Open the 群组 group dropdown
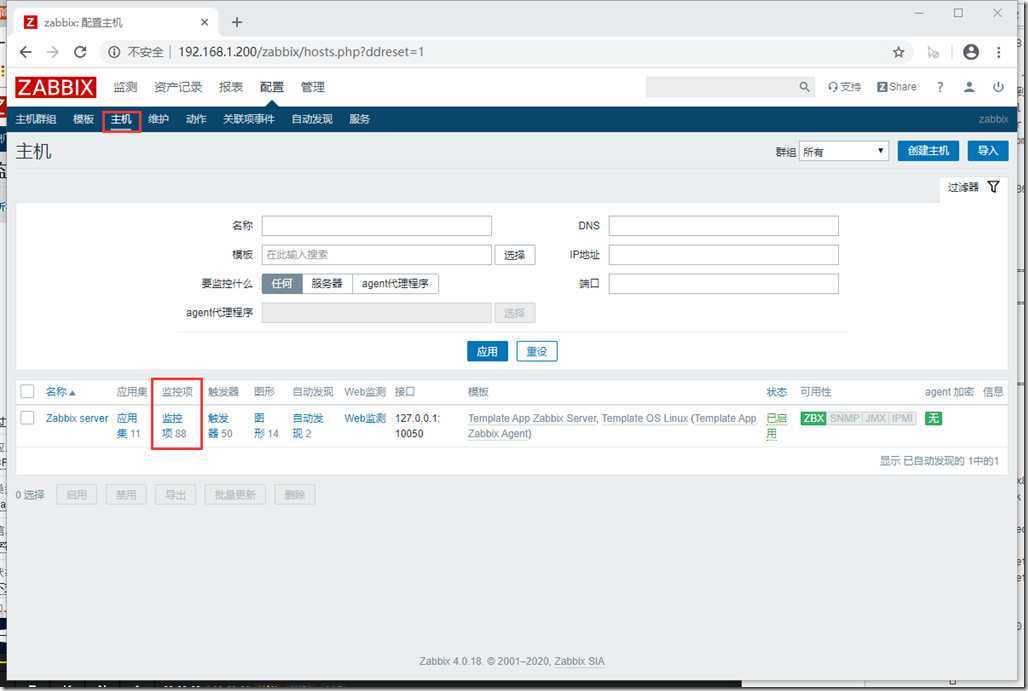 pyautogui.click(x=844, y=151)
